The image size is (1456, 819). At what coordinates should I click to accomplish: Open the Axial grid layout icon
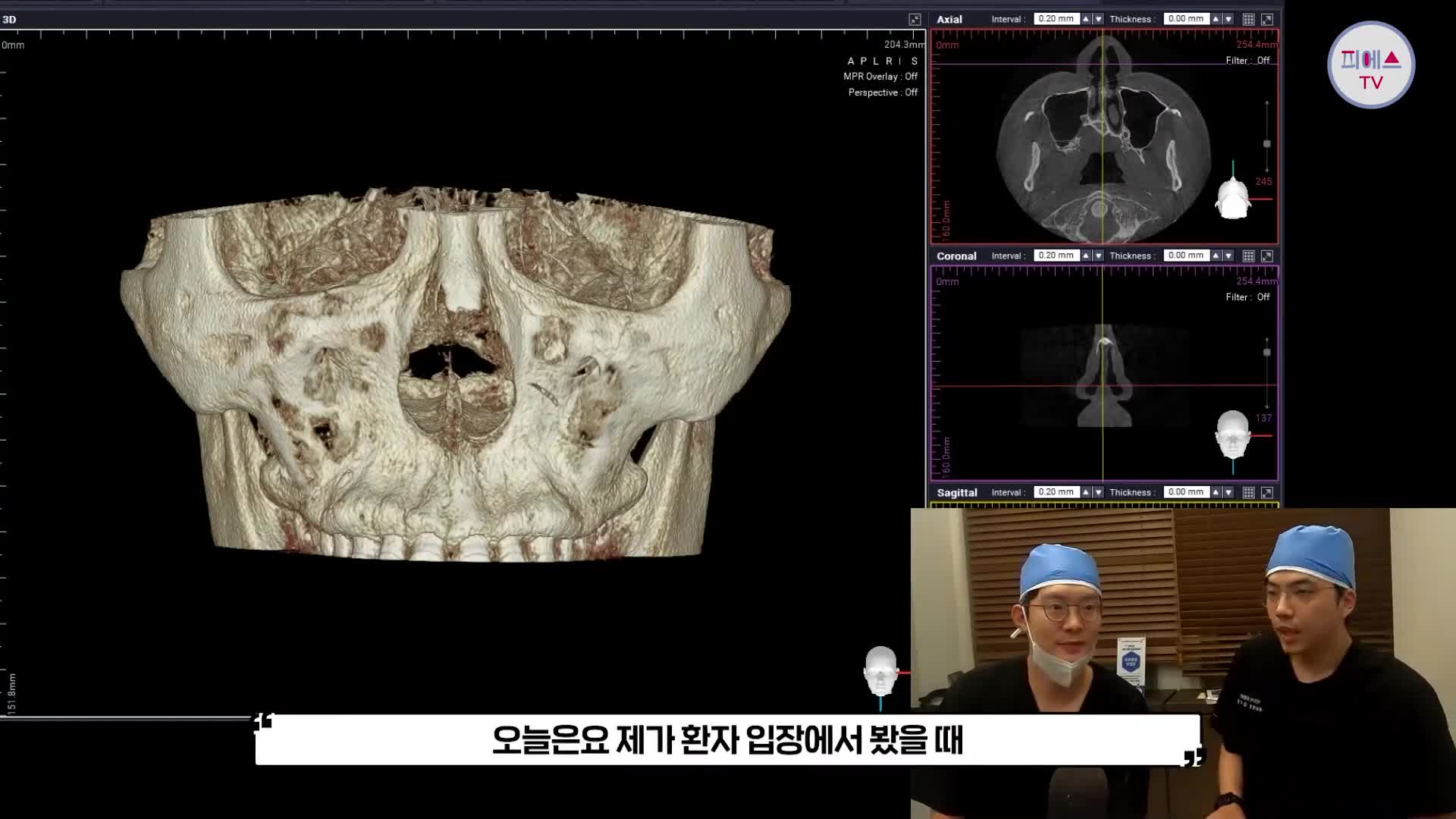(1248, 20)
